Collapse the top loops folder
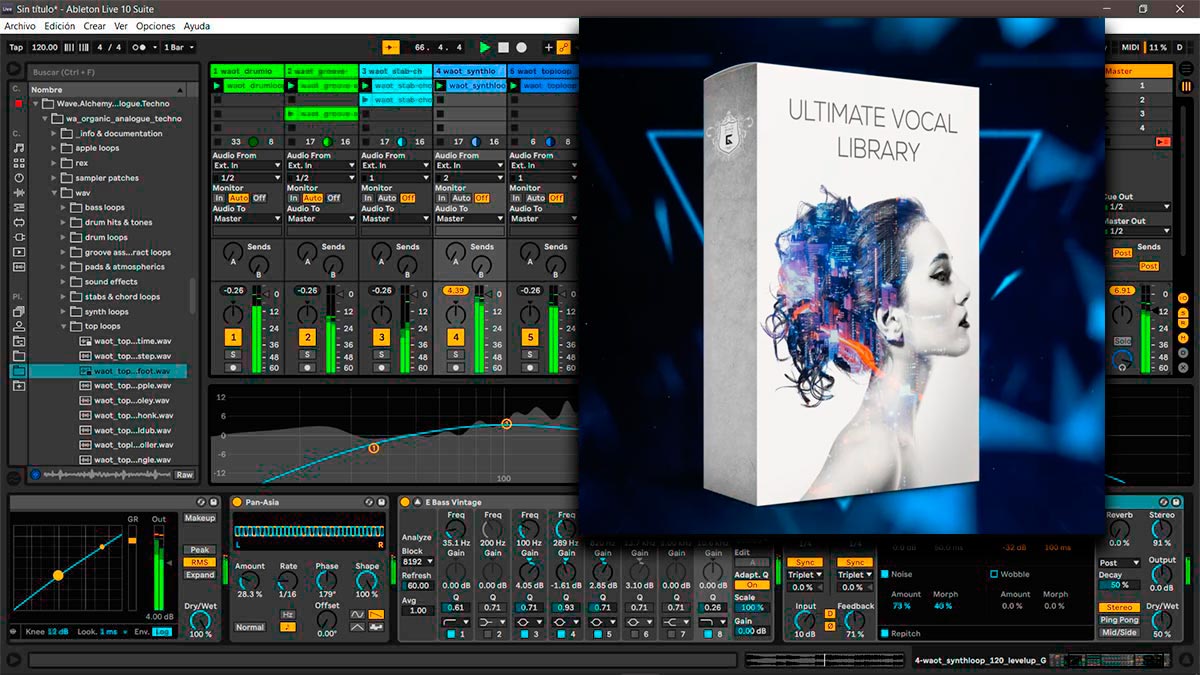Screen dimensions: 1200x675 (x=64, y=326)
